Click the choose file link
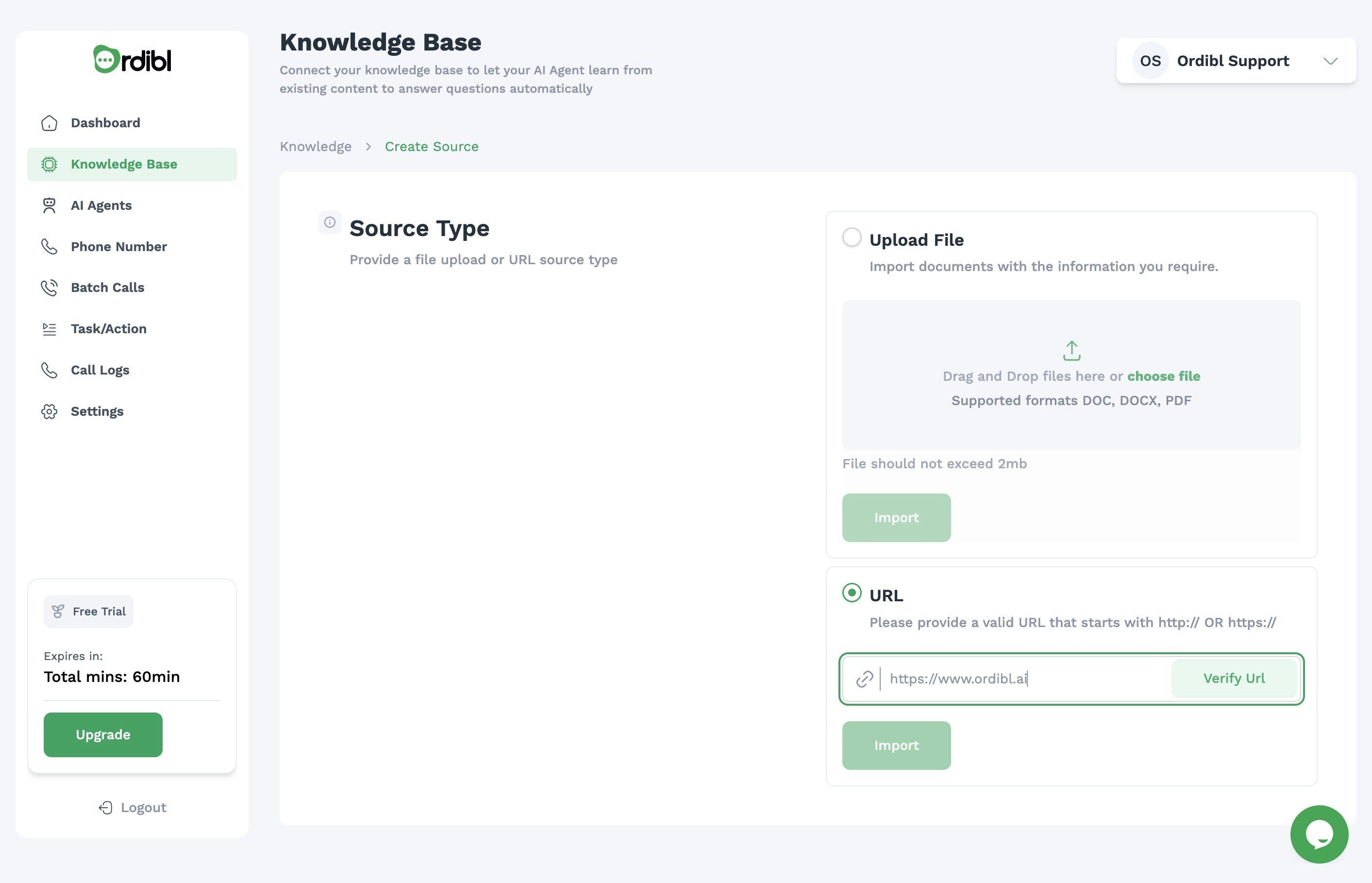The height and width of the screenshot is (883, 1372). tap(1163, 376)
